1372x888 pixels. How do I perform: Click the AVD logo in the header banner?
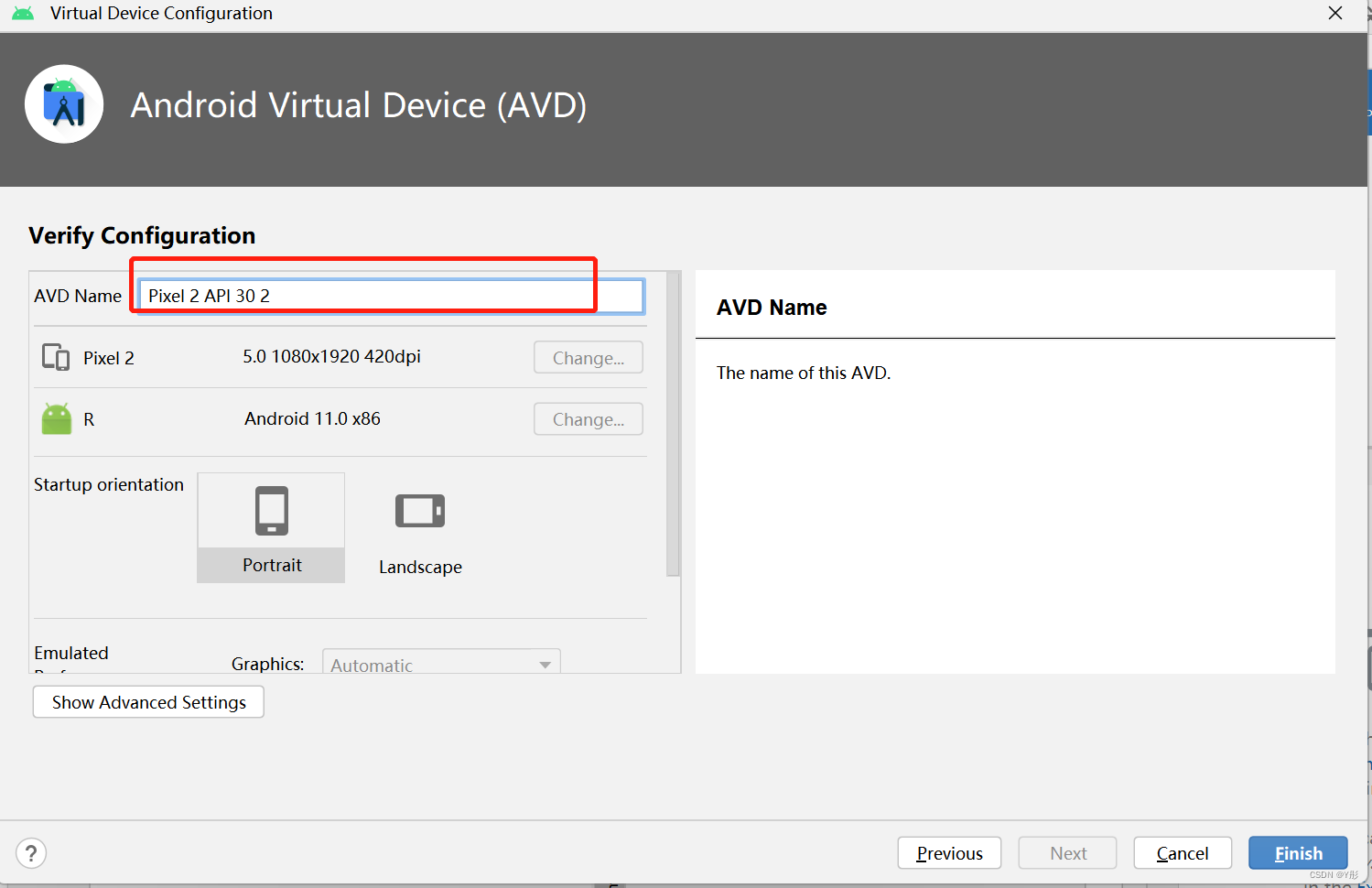pos(64,103)
